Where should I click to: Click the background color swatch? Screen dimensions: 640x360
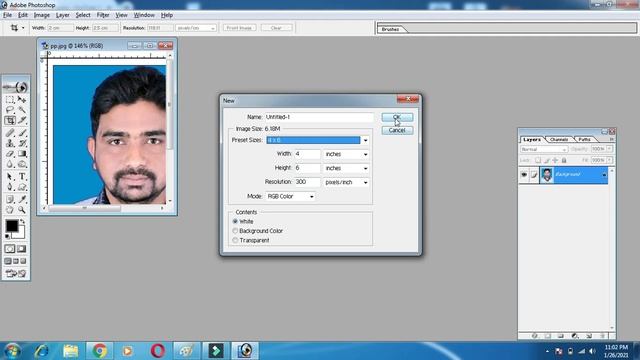(x=20, y=234)
